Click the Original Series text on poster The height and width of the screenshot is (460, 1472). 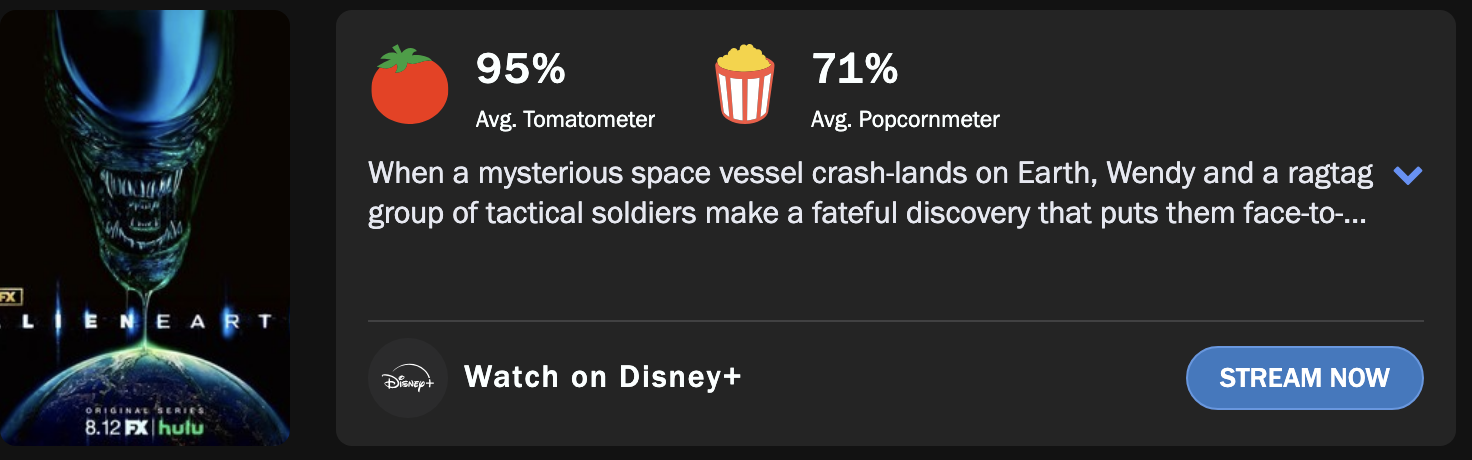point(145,410)
